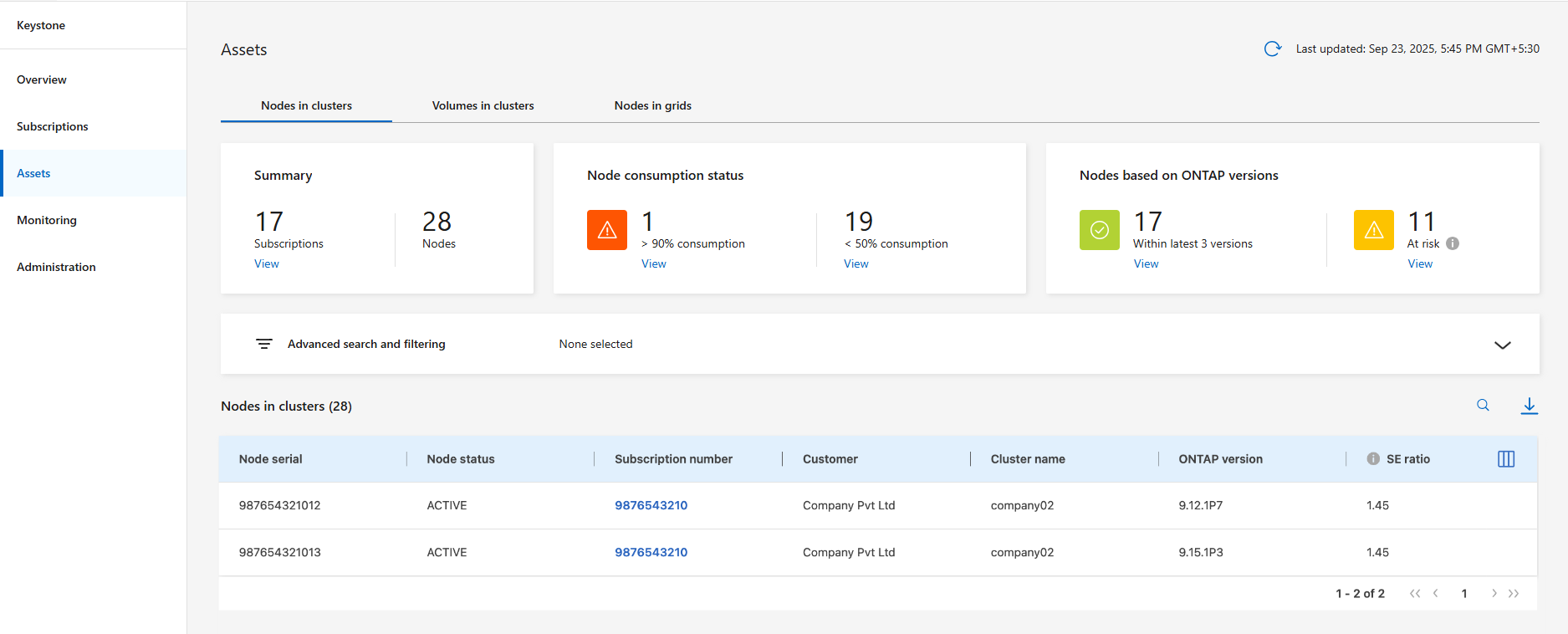Download the nodes in clusters table

(x=1529, y=406)
